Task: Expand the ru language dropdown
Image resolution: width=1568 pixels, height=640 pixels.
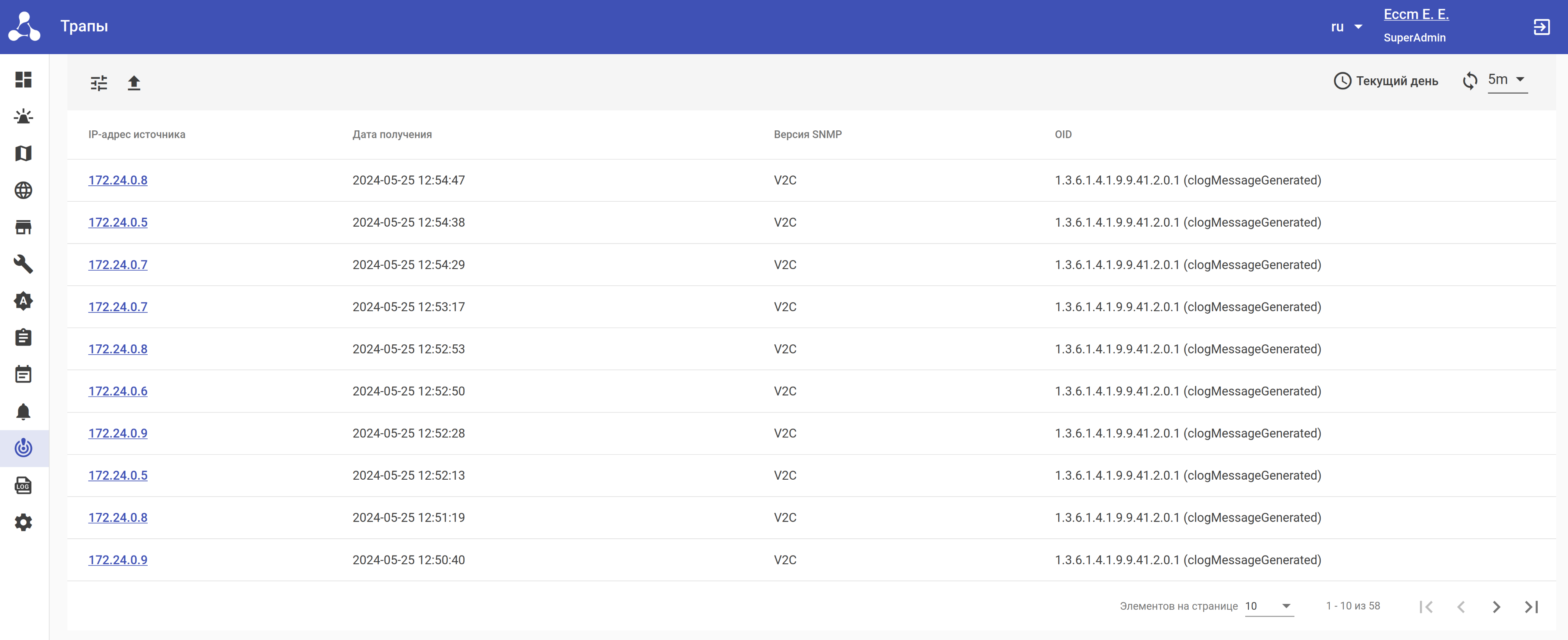Action: coord(1346,27)
